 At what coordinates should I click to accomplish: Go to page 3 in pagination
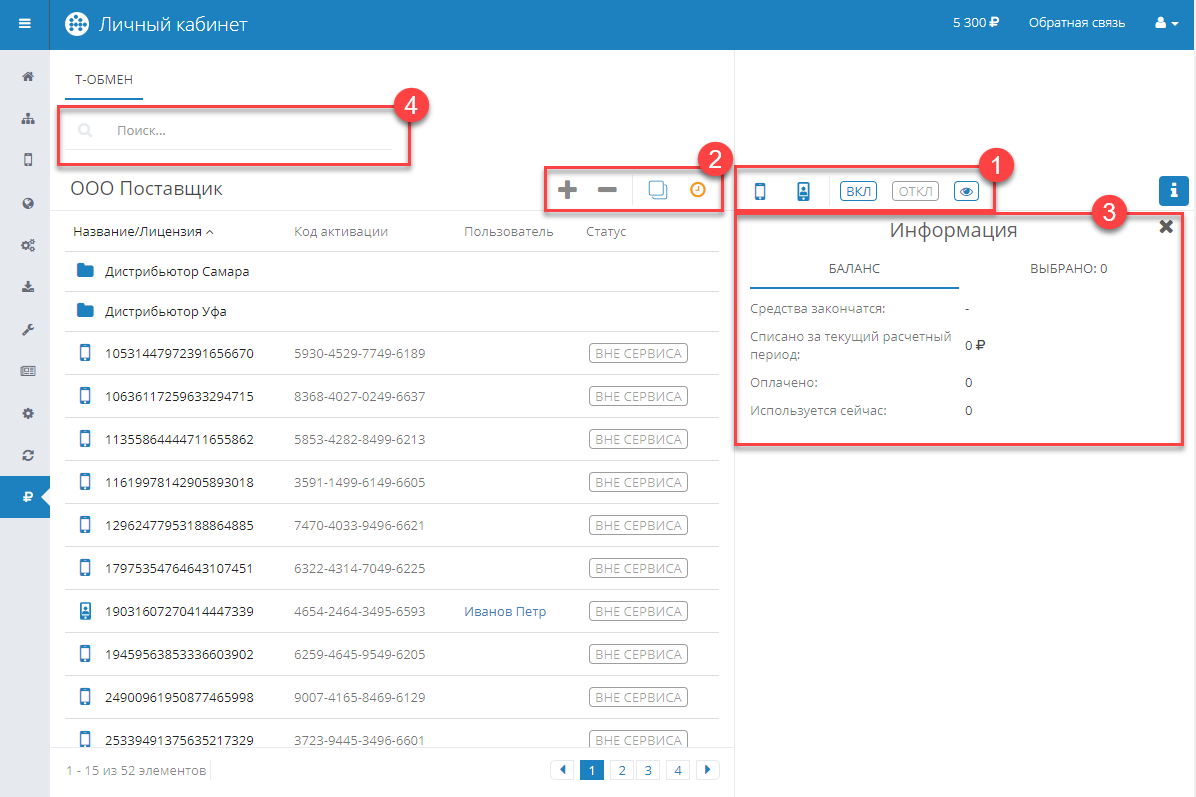(648, 770)
